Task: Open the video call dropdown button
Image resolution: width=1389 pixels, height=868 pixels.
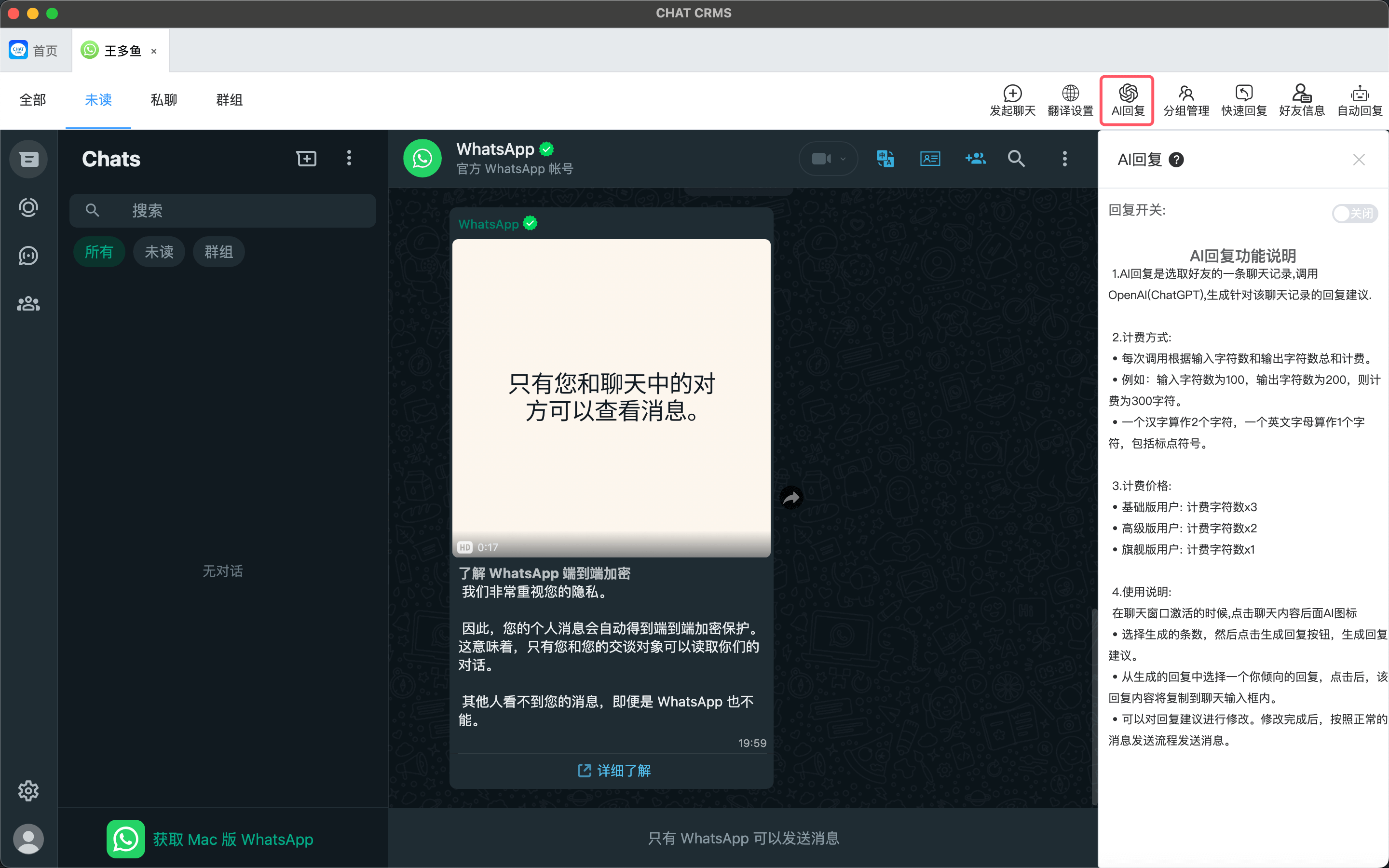Action: (828, 159)
